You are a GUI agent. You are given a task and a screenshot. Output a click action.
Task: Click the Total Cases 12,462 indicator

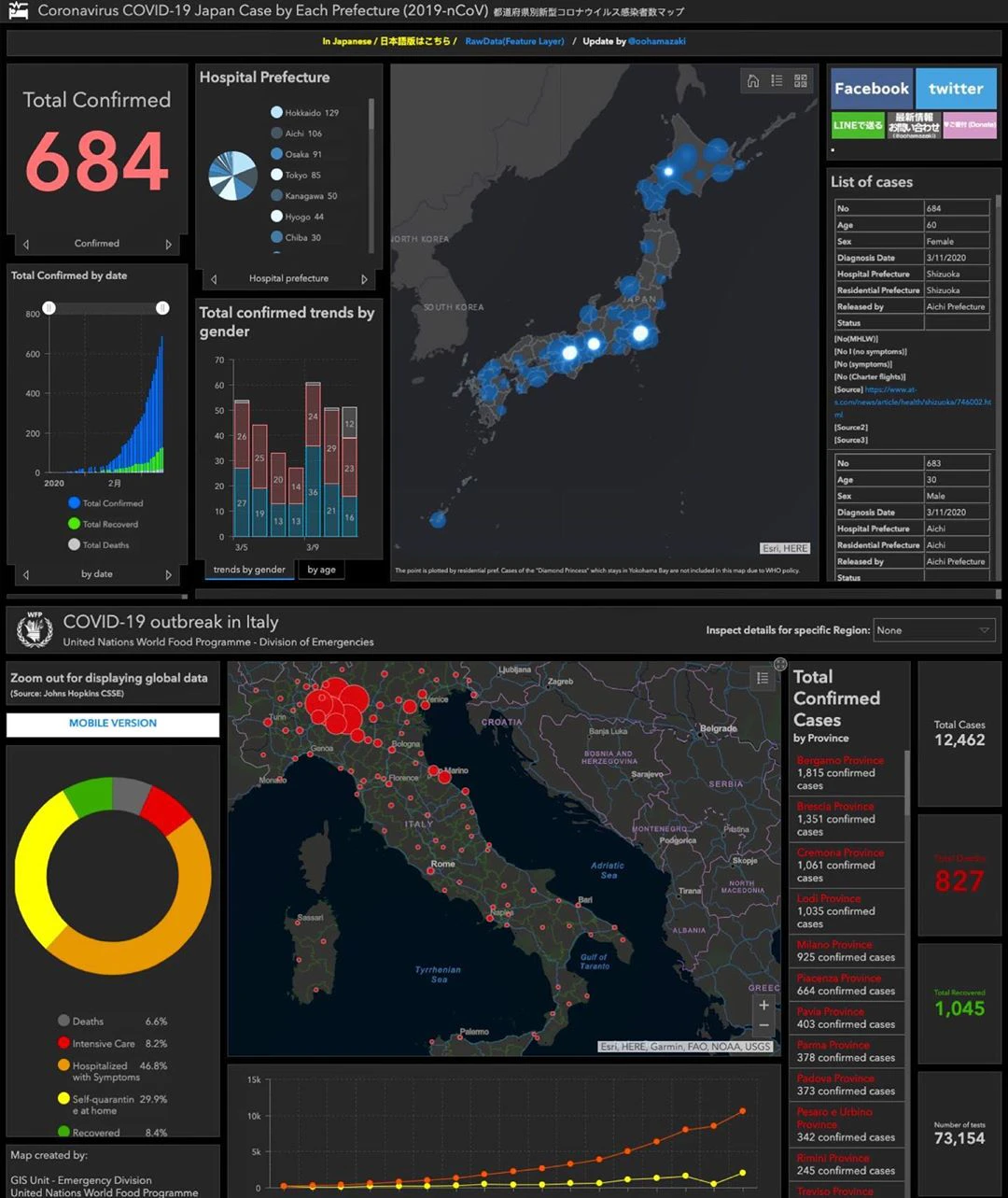pos(959,734)
